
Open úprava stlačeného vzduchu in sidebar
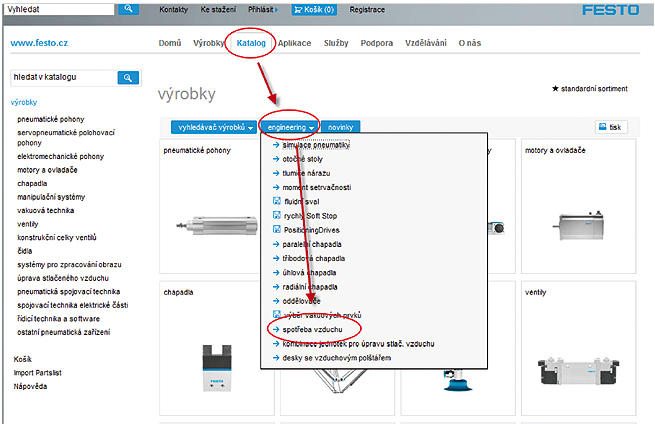click(x=63, y=278)
